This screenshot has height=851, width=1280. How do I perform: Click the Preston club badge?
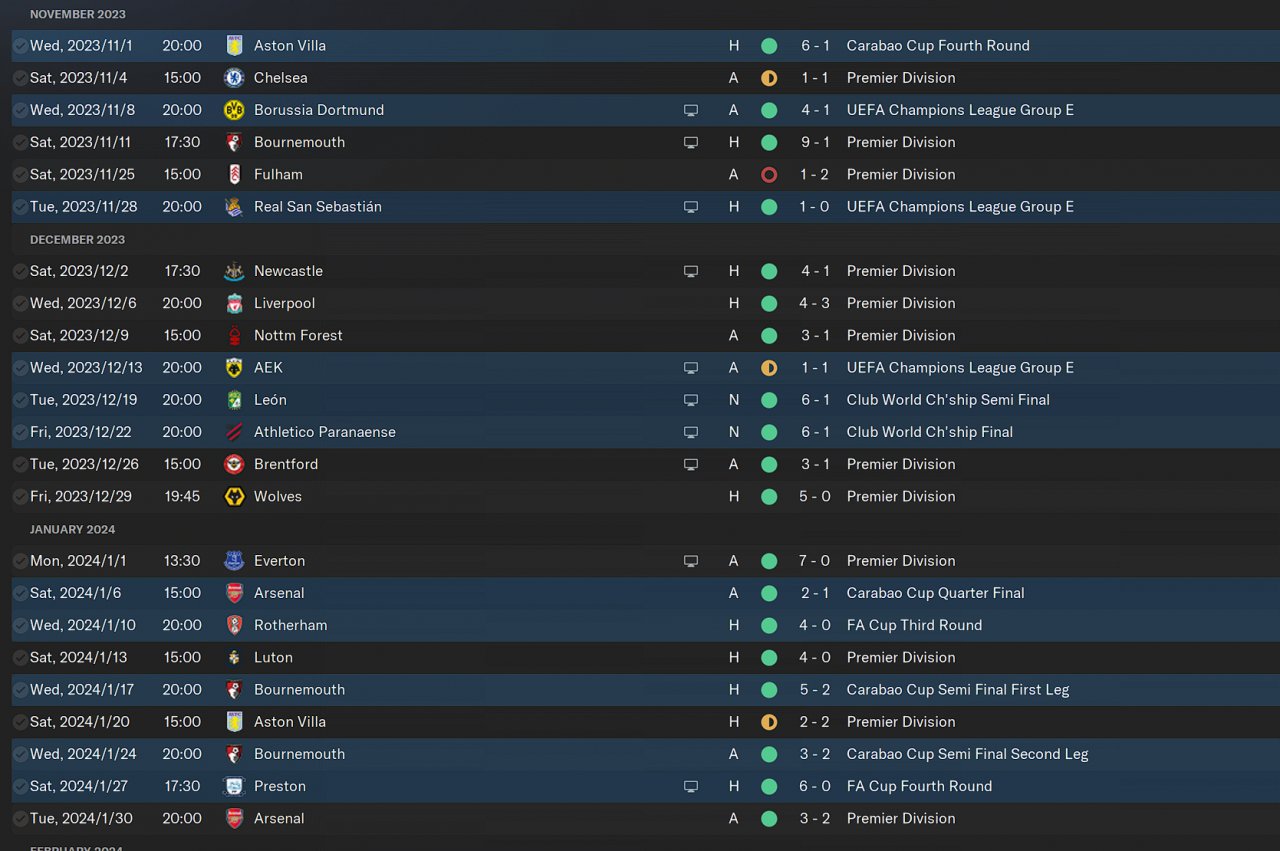point(234,786)
